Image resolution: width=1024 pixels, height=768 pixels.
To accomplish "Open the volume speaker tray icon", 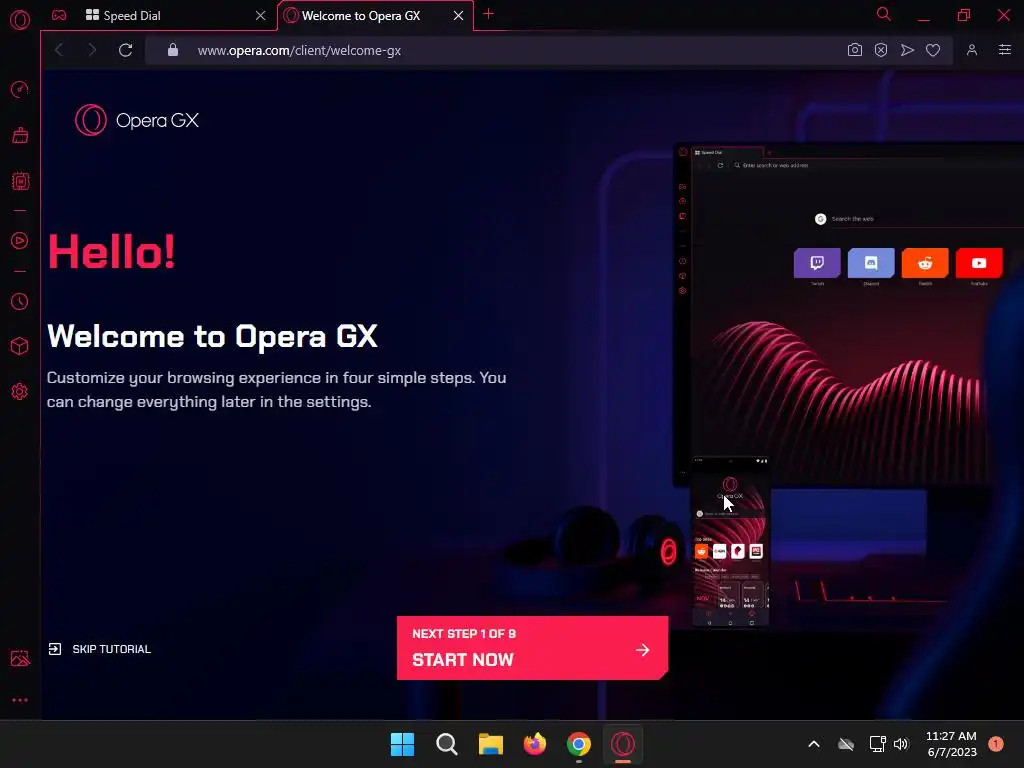I will tap(901, 744).
